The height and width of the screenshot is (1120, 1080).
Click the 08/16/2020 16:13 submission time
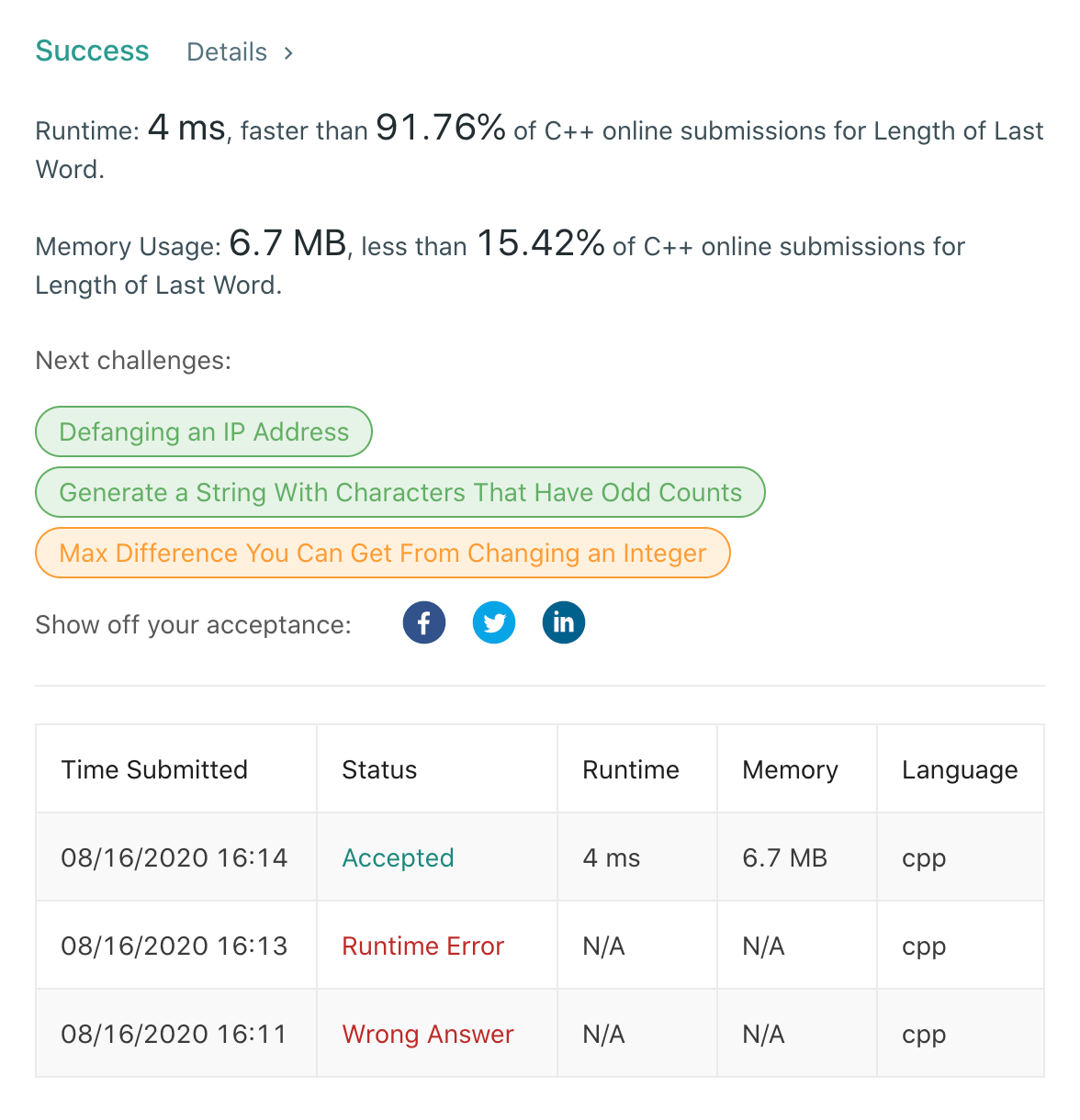coord(174,946)
